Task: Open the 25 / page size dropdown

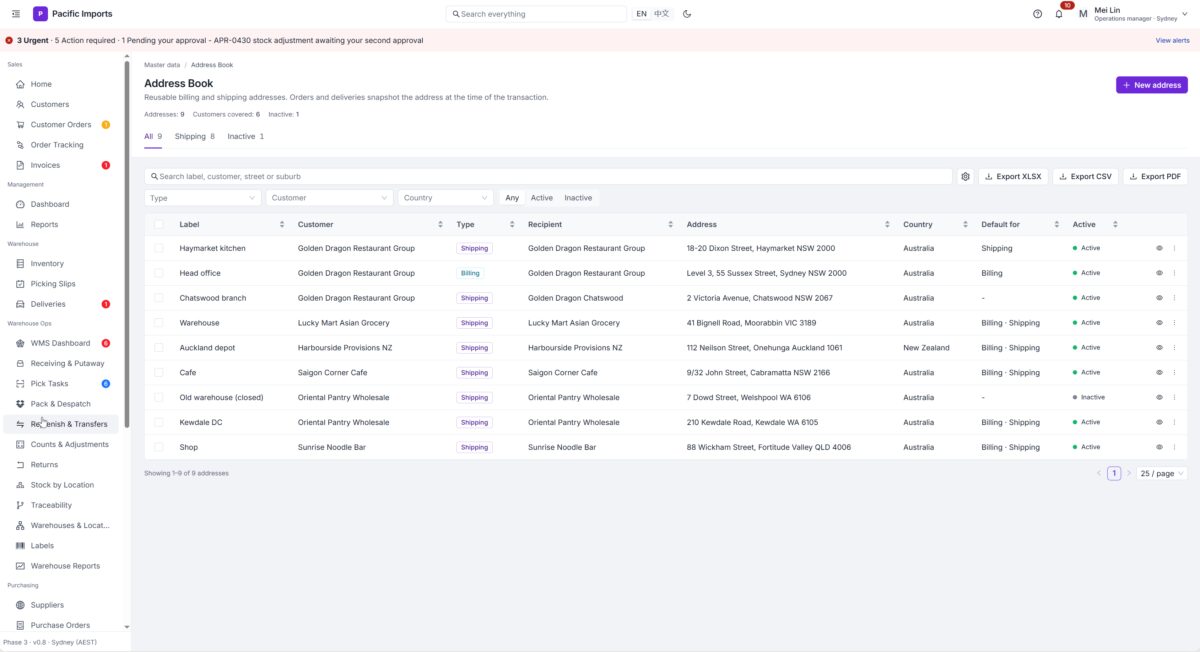Action: (x=1162, y=473)
